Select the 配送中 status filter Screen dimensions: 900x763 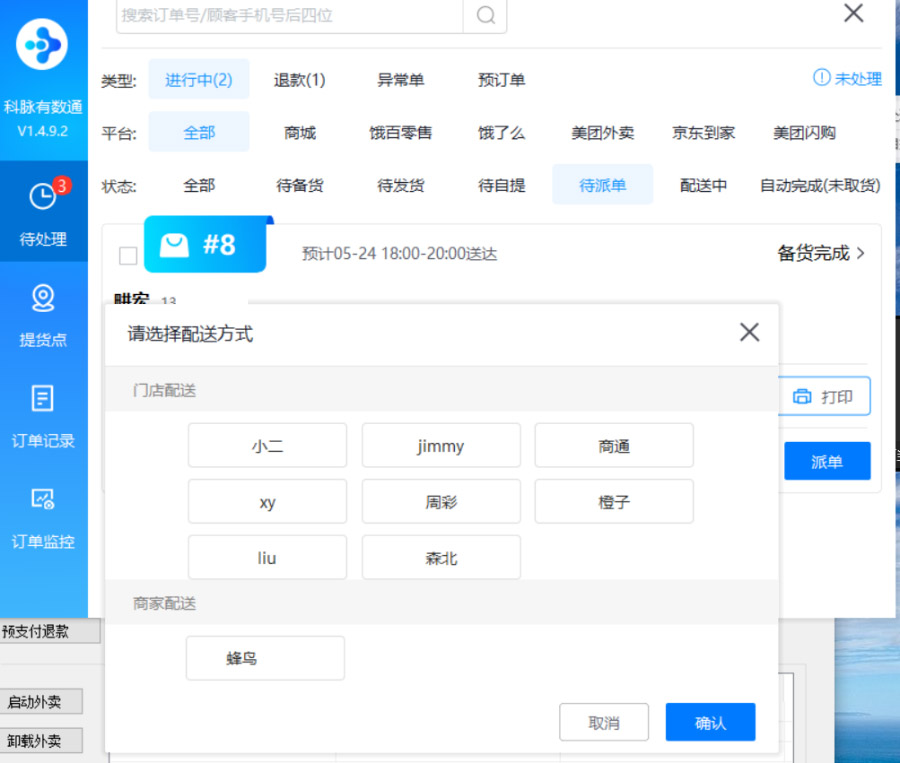point(704,185)
